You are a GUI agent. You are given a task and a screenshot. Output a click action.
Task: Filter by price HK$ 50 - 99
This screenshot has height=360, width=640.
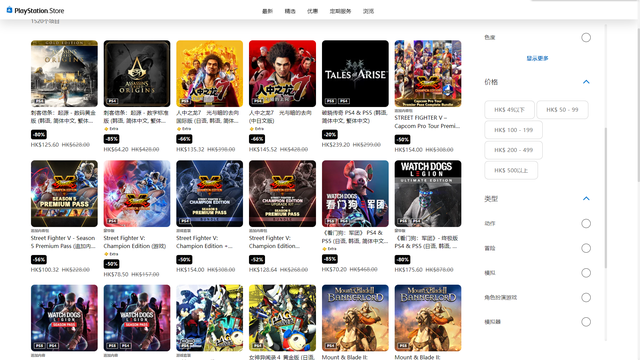pos(562,110)
